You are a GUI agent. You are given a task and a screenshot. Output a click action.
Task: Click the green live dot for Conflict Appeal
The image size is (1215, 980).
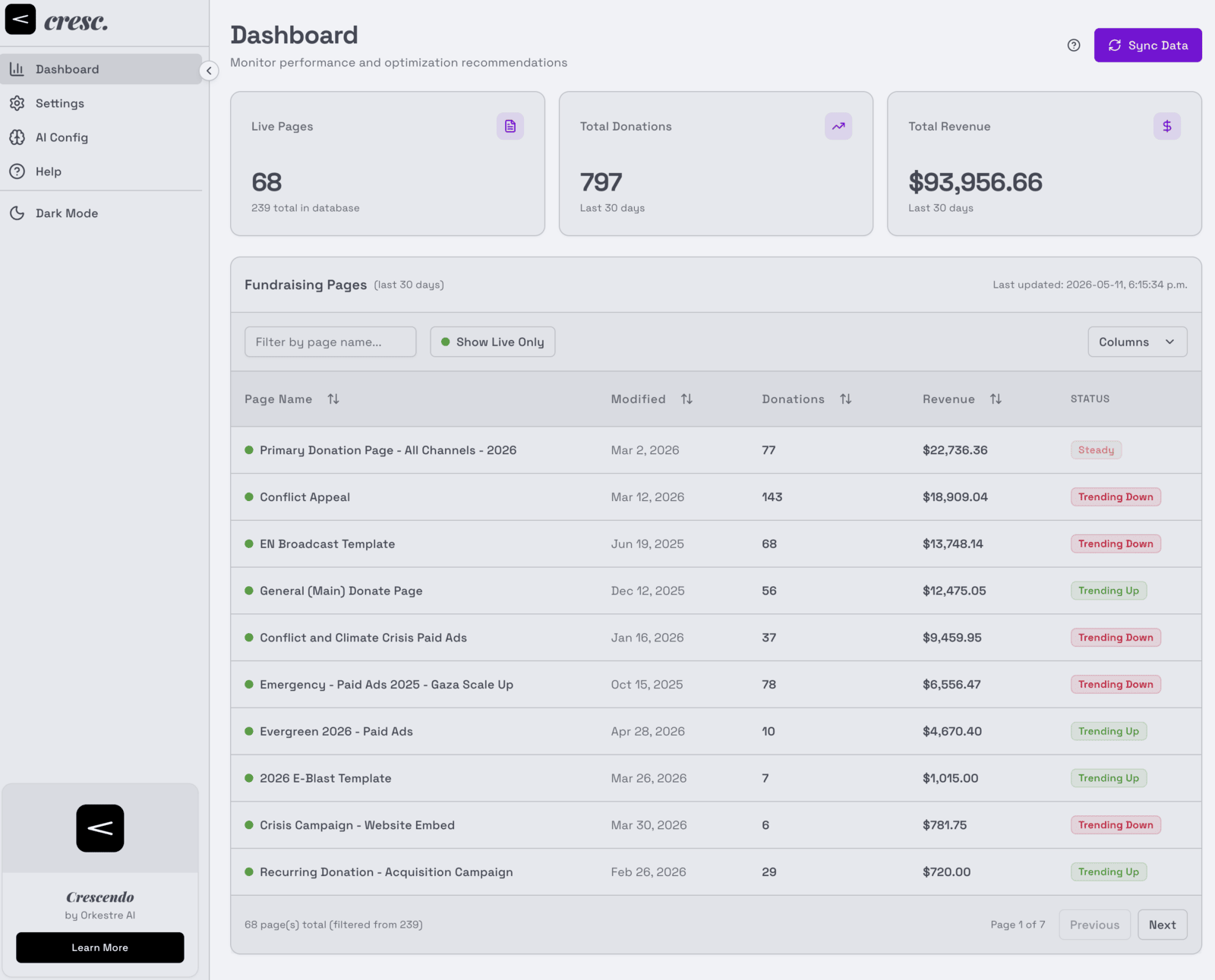249,497
